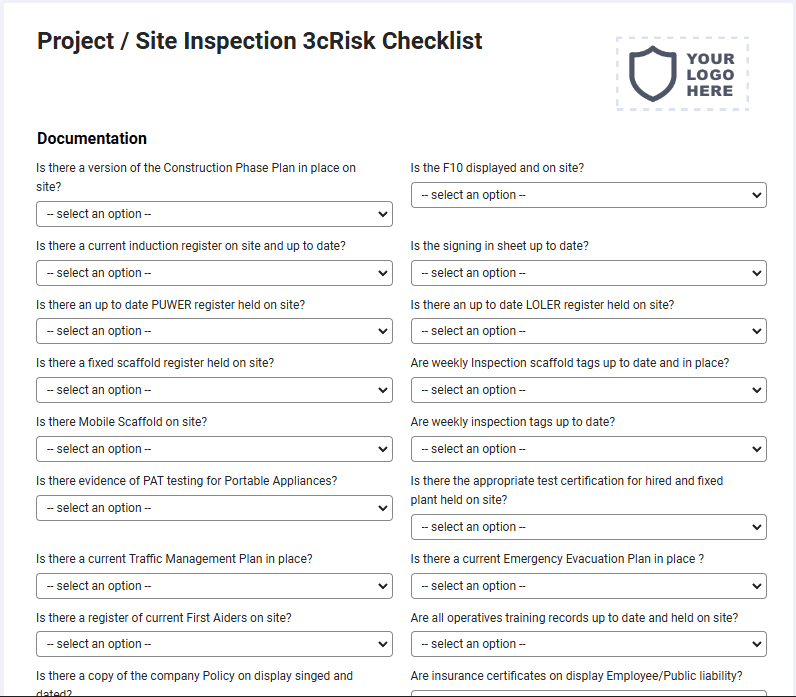The width and height of the screenshot is (796, 697).
Task: Open the LOLER register dropdown
Action: (x=588, y=331)
